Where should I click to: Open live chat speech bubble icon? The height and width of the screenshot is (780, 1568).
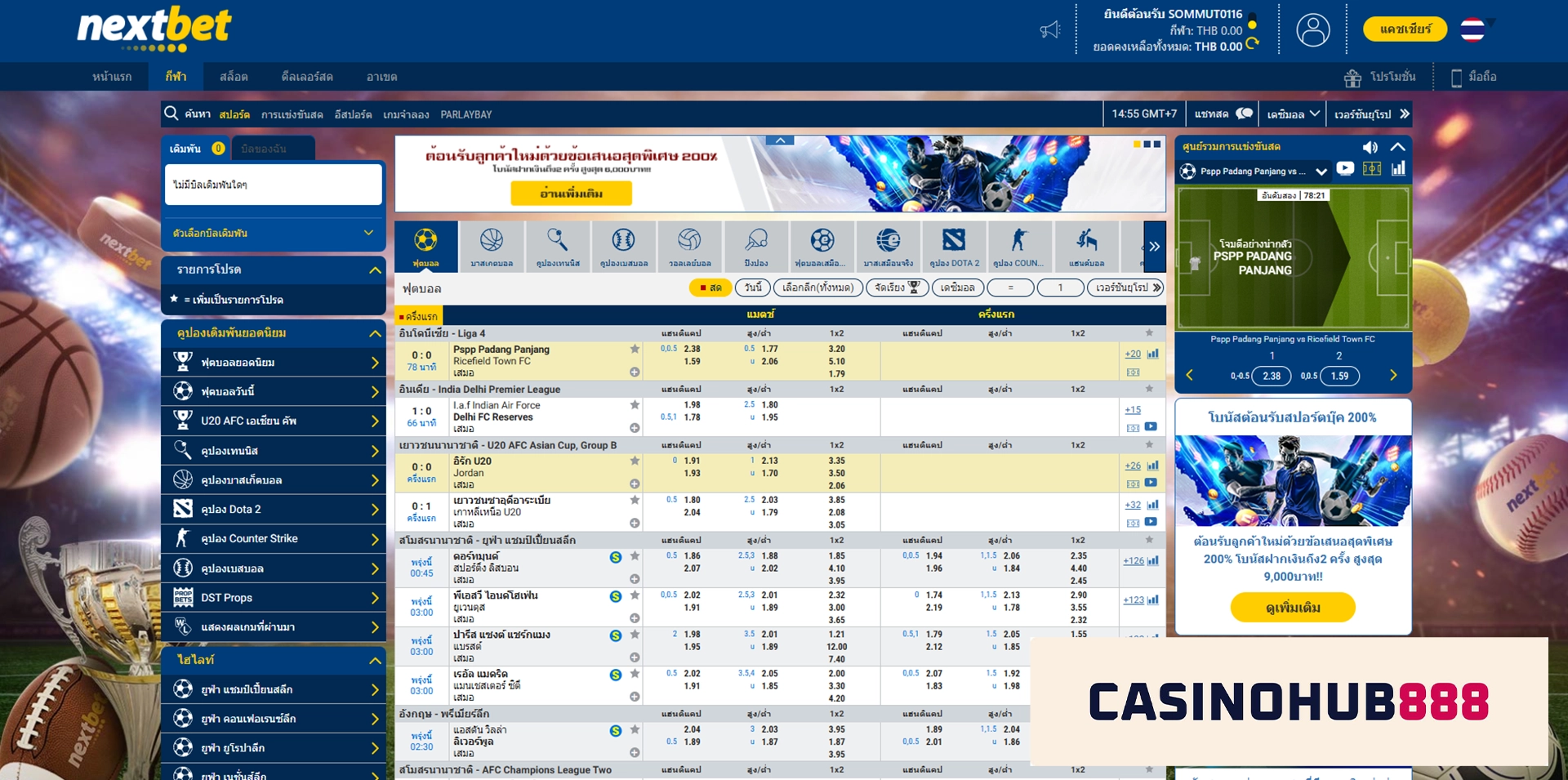pyautogui.click(x=1245, y=114)
